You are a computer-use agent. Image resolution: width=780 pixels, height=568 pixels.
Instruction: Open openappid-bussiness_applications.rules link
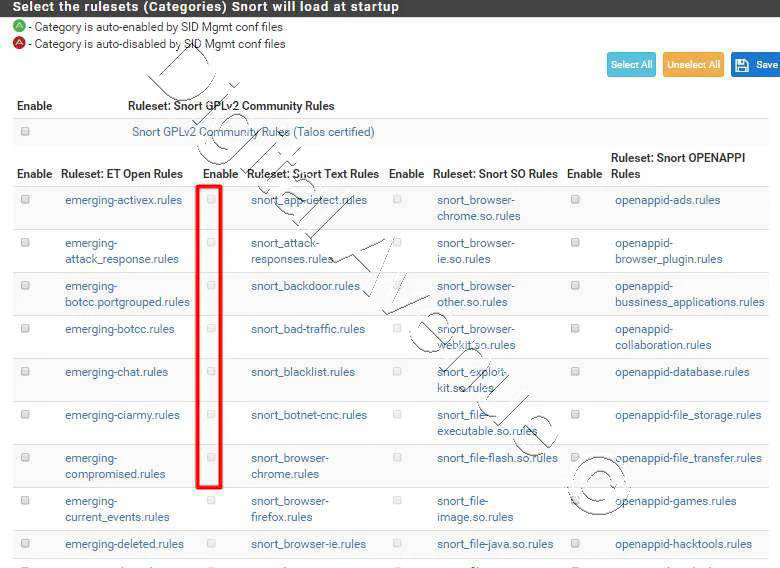[x=689, y=294]
